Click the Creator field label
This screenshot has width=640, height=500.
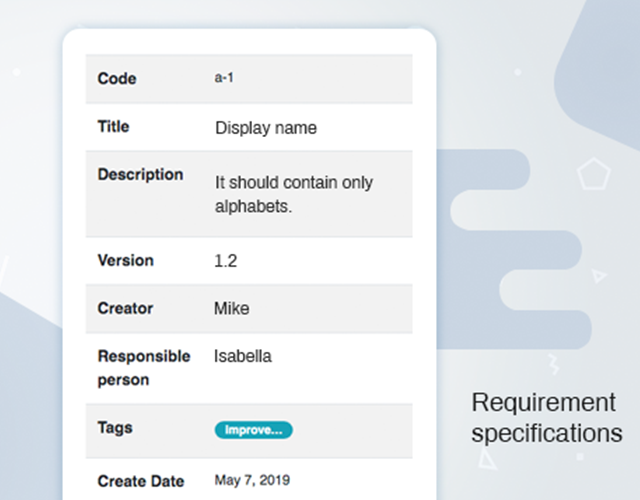pyautogui.click(x=125, y=308)
